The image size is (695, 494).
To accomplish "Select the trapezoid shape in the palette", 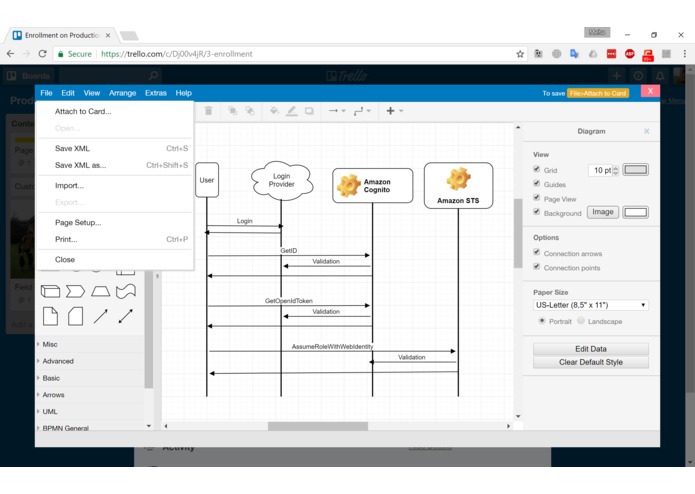I will click(101, 291).
